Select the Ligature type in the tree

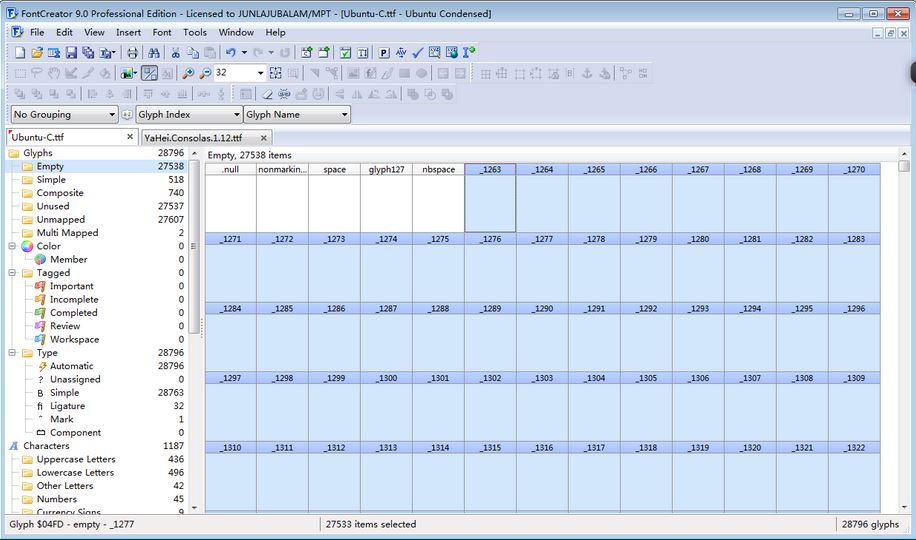[67, 406]
